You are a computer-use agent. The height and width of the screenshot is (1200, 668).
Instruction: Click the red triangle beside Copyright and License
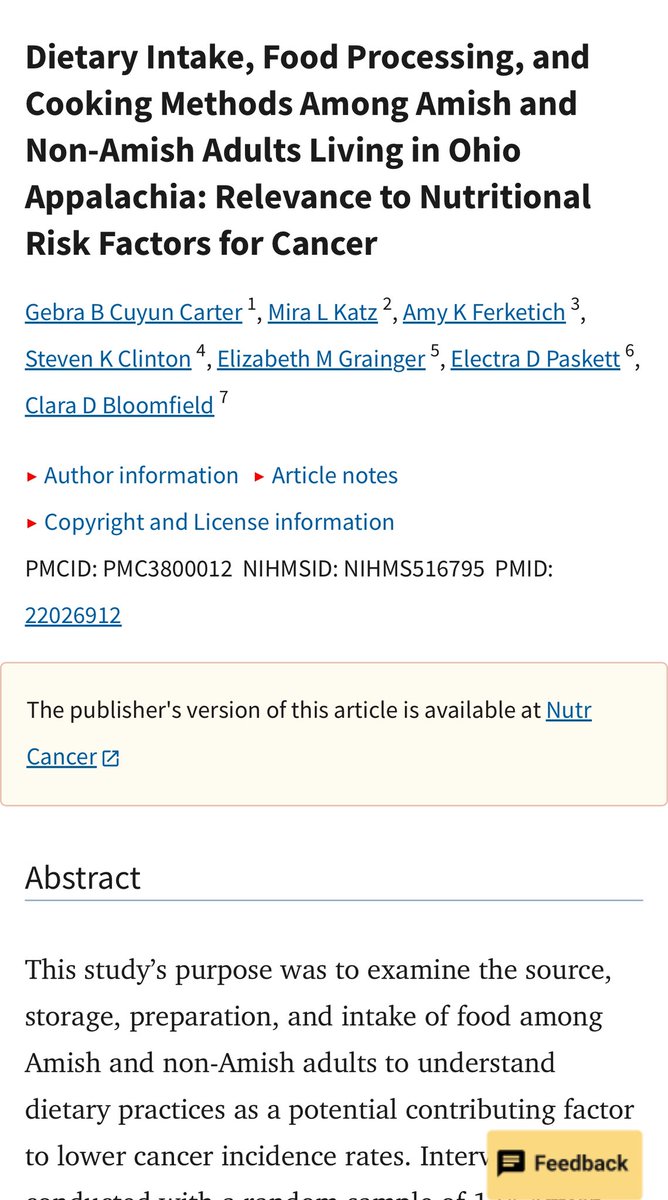tap(32, 523)
